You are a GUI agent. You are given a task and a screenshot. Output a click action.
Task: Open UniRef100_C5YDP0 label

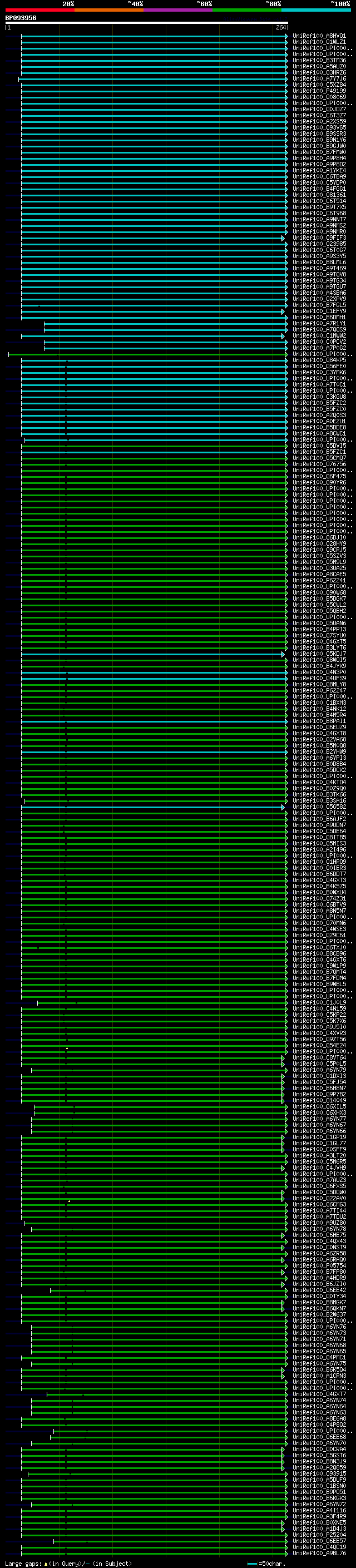click(319, 182)
